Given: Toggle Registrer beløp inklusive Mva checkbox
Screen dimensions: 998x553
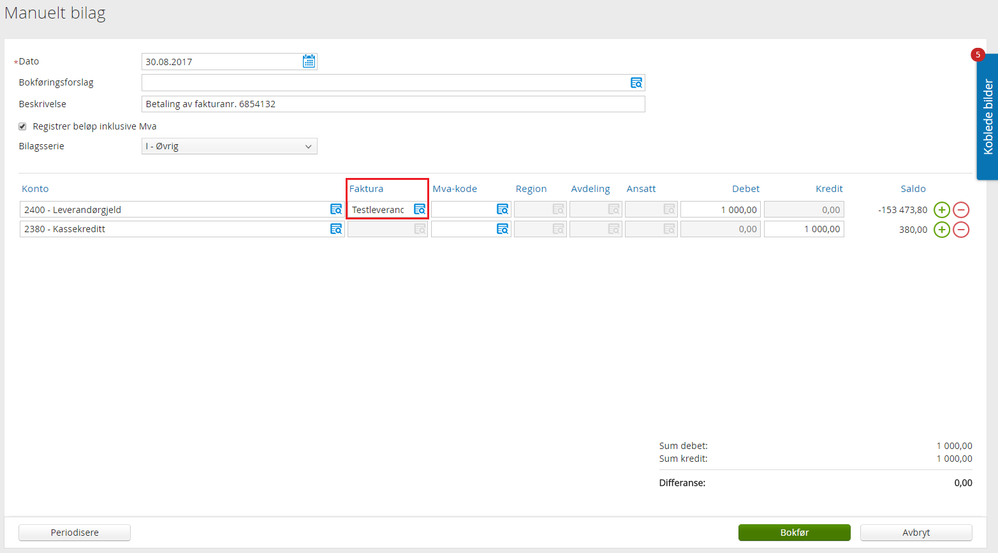Looking at the screenshot, I should coord(22,127).
